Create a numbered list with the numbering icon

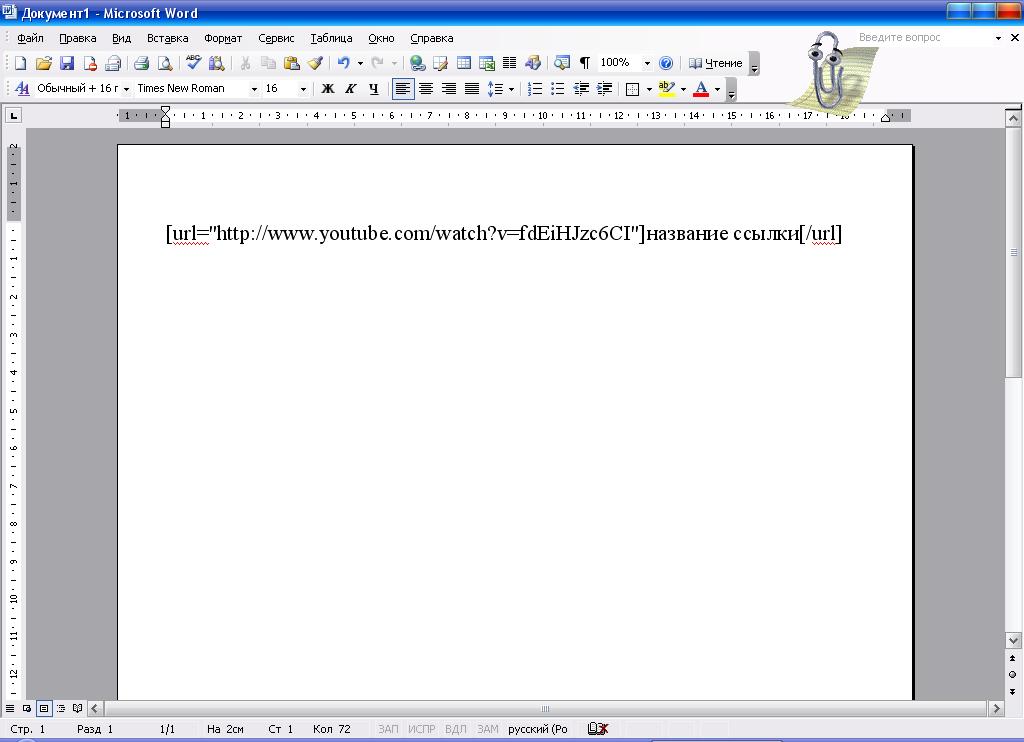[x=534, y=88]
